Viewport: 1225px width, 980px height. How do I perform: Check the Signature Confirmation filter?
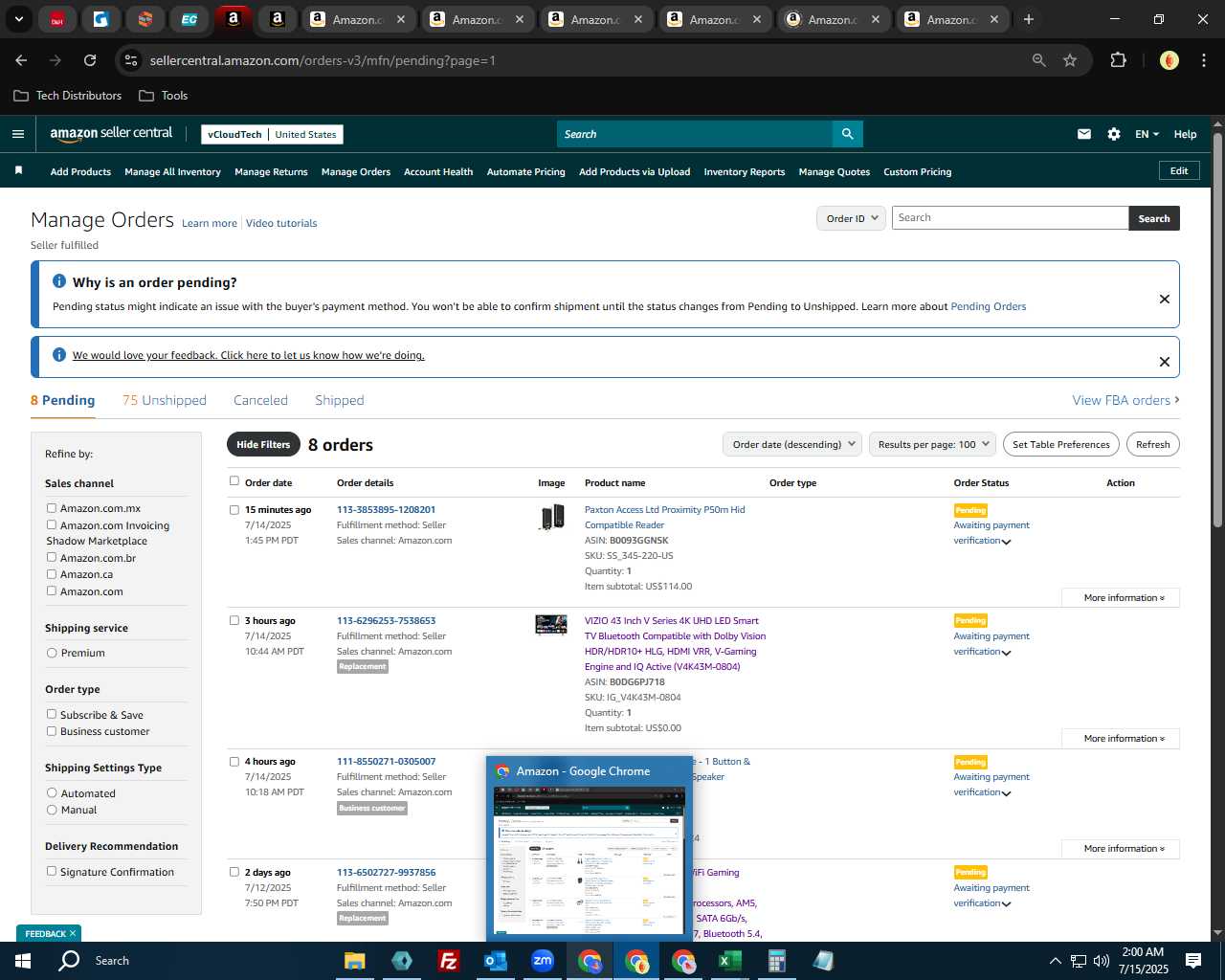click(52, 871)
